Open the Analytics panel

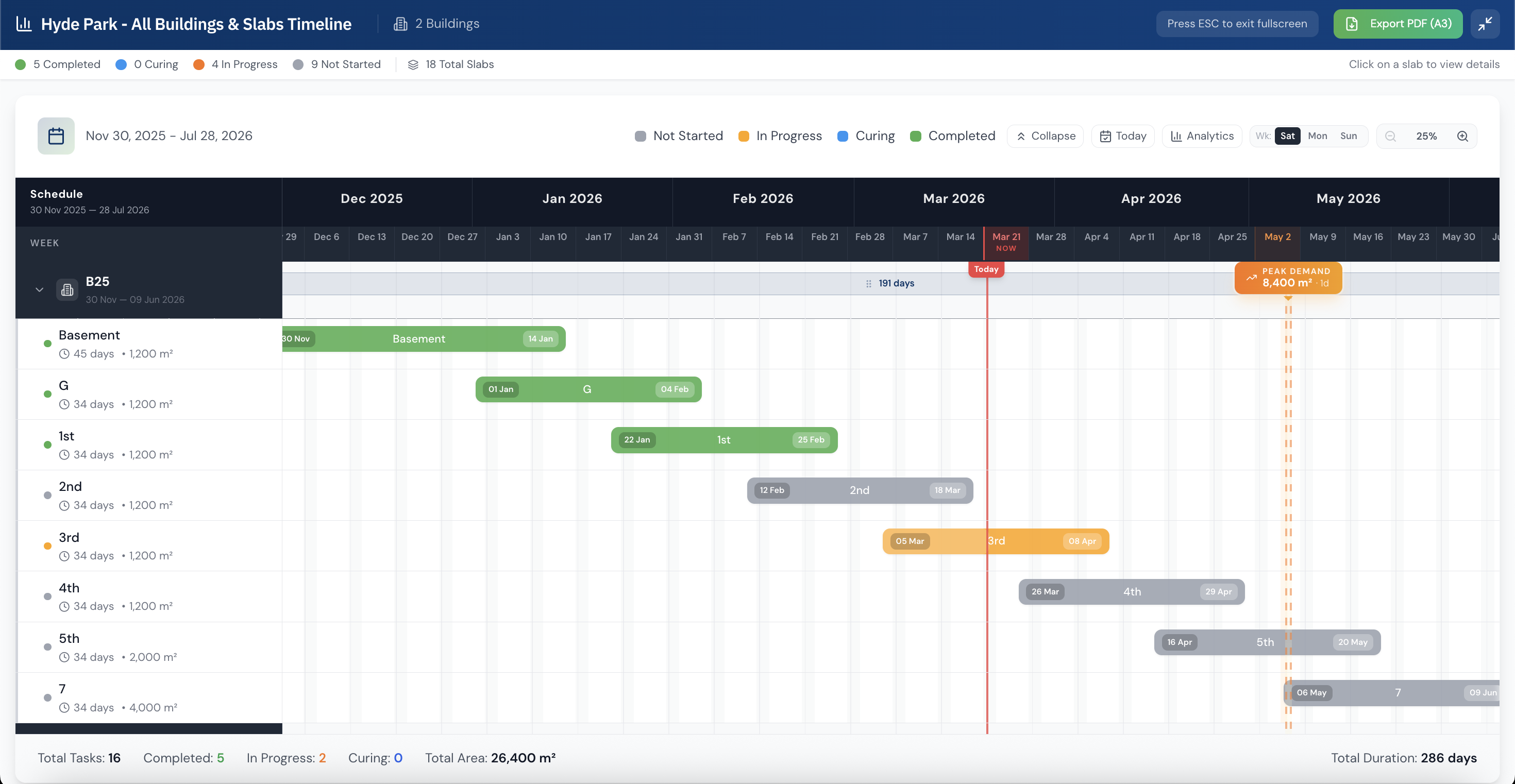pos(1202,137)
